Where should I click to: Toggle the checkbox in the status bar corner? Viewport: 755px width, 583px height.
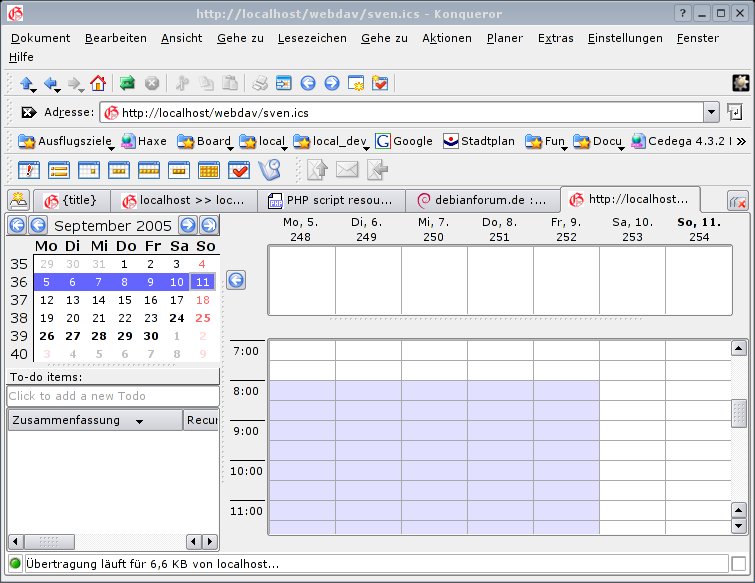click(738, 565)
